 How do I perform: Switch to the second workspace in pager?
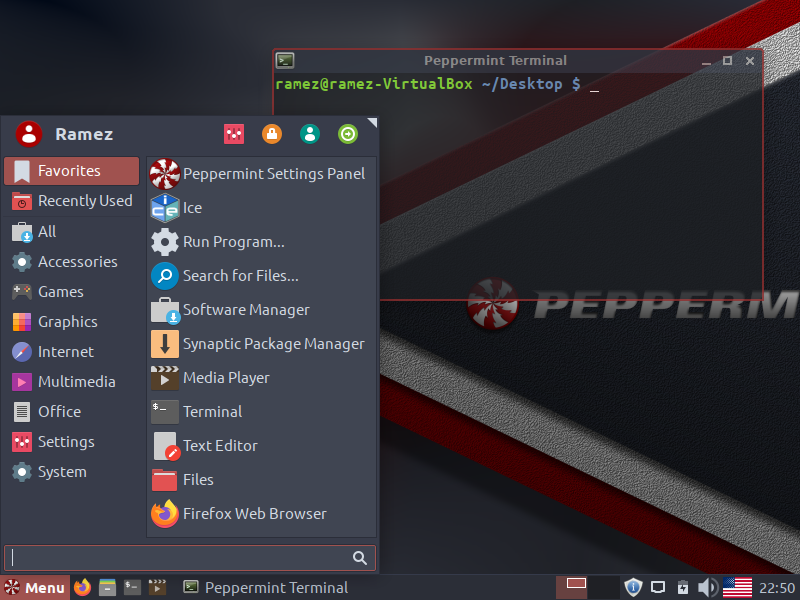(604, 587)
